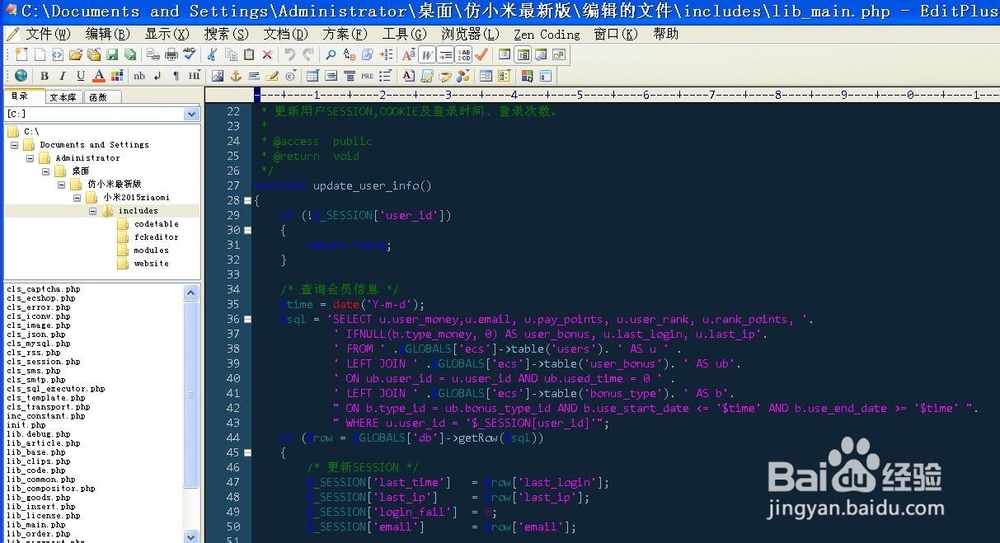Pick font color with the A icon
The image size is (1000, 543).
pos(98,76)
